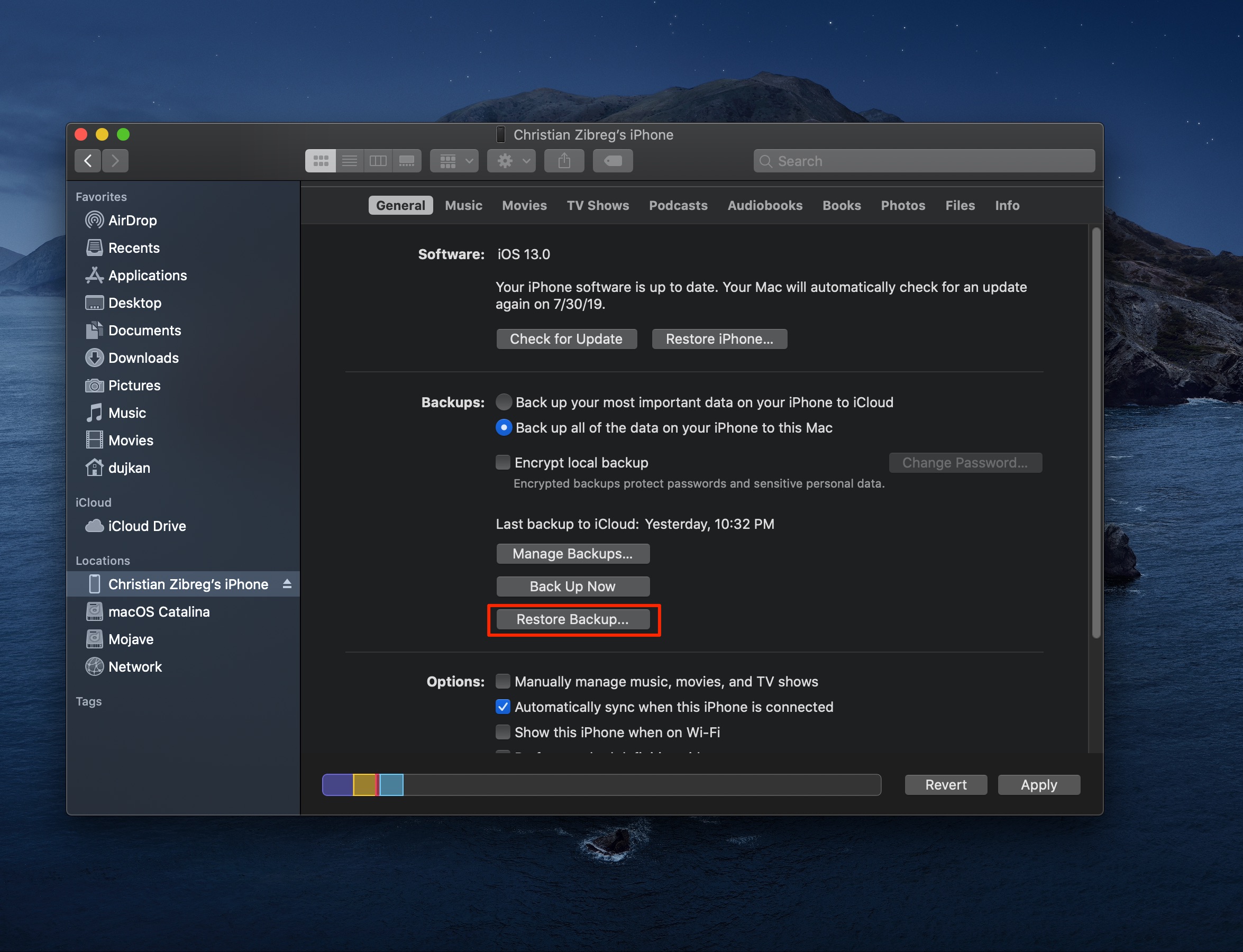
Task: Click the Back Up Now button
Action: [x=573, y=587]
